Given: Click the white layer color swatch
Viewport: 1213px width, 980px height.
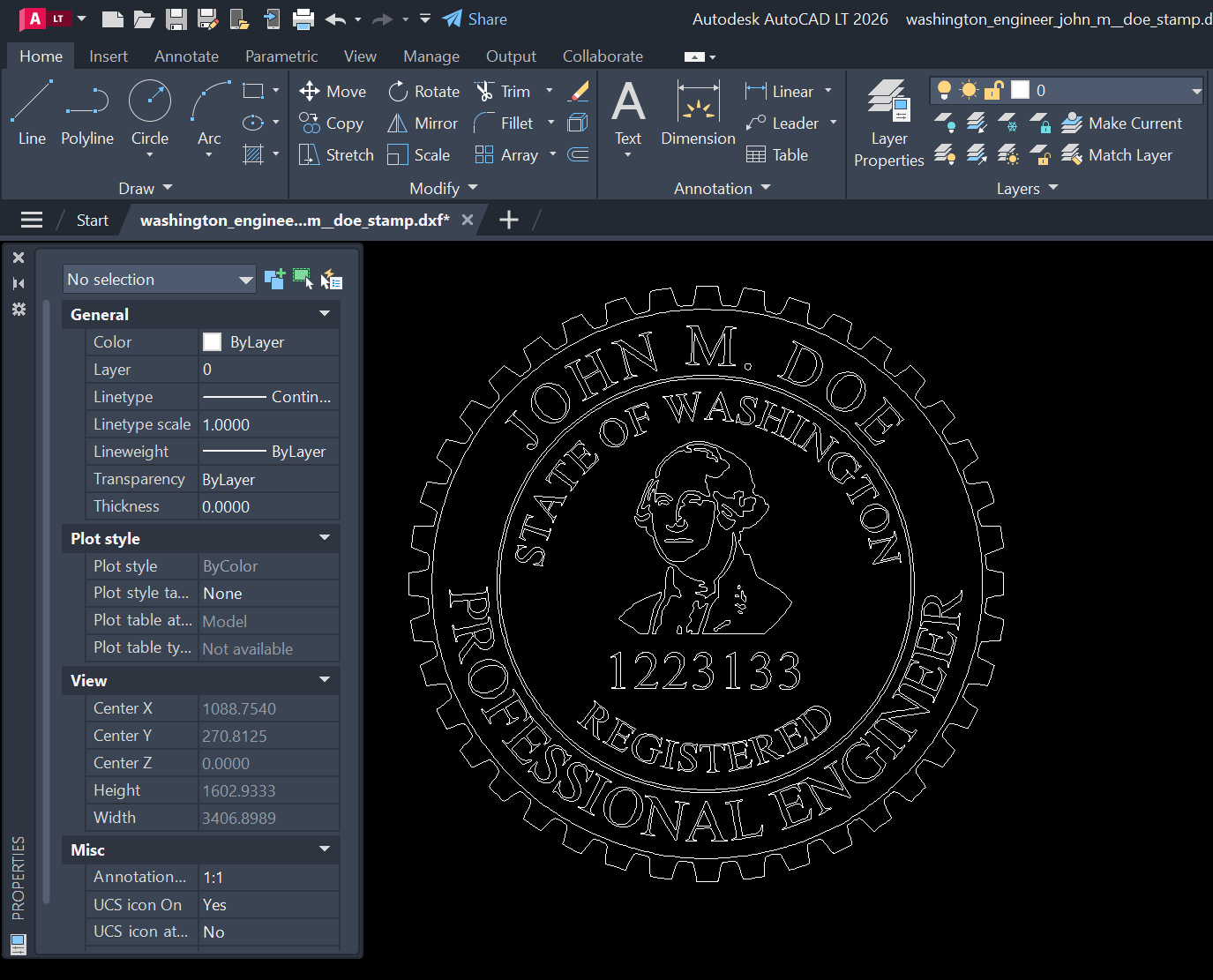Looking at the screenshot, I should point(1020,89).
